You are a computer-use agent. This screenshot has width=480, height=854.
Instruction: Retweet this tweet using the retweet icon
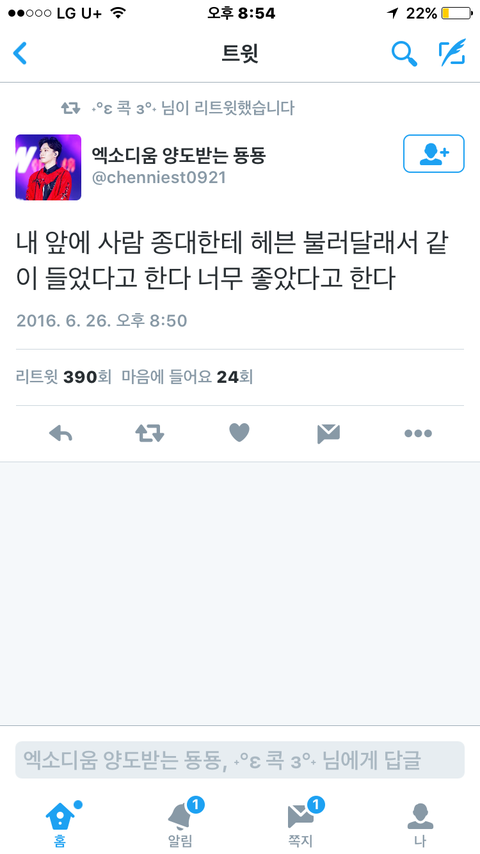(x=149, y=434)
